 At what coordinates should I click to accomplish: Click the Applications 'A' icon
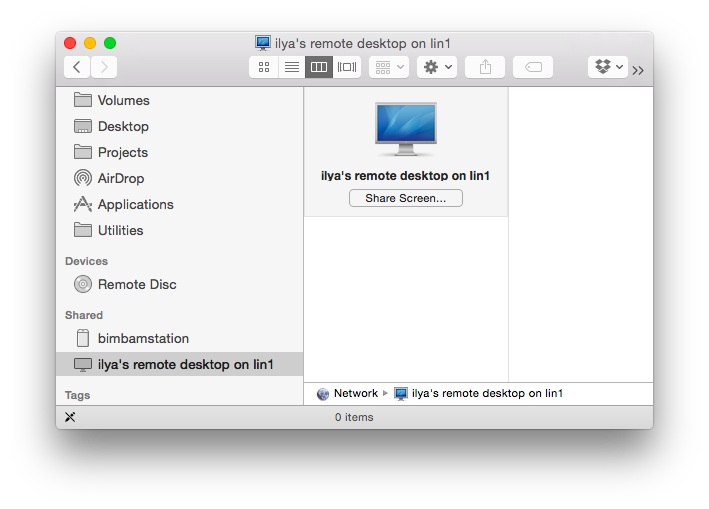(83, 204)
